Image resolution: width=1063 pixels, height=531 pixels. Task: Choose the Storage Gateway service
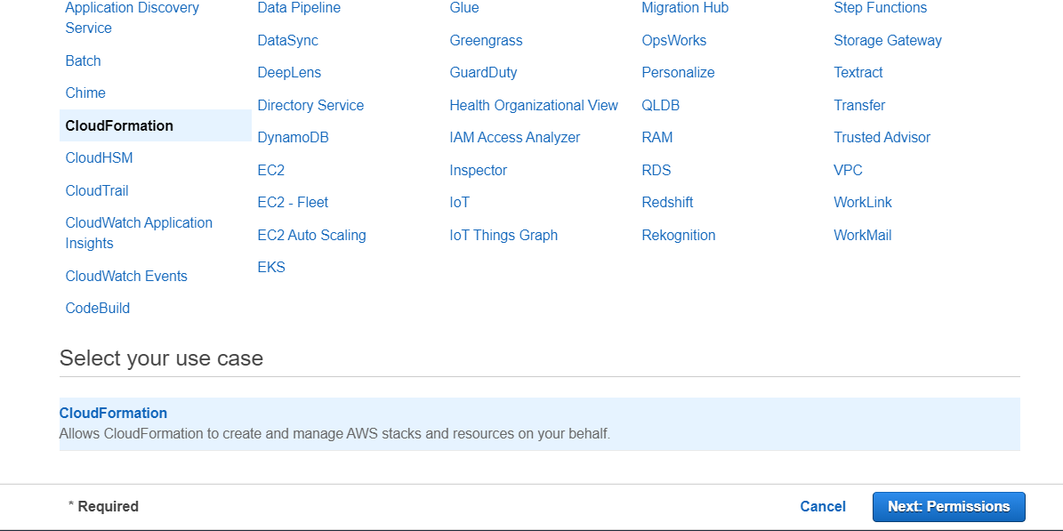coord(887,40)
